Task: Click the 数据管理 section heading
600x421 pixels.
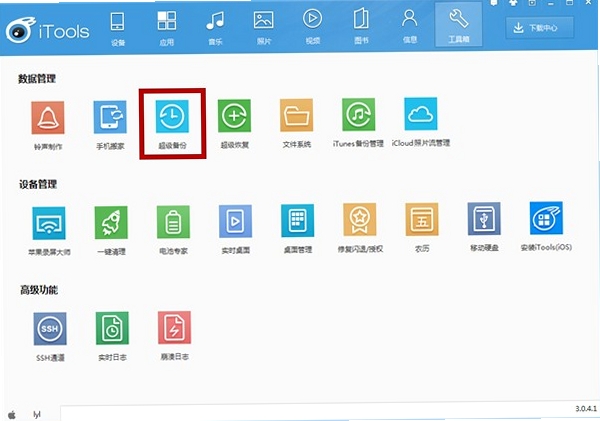Action: point(37,79)
